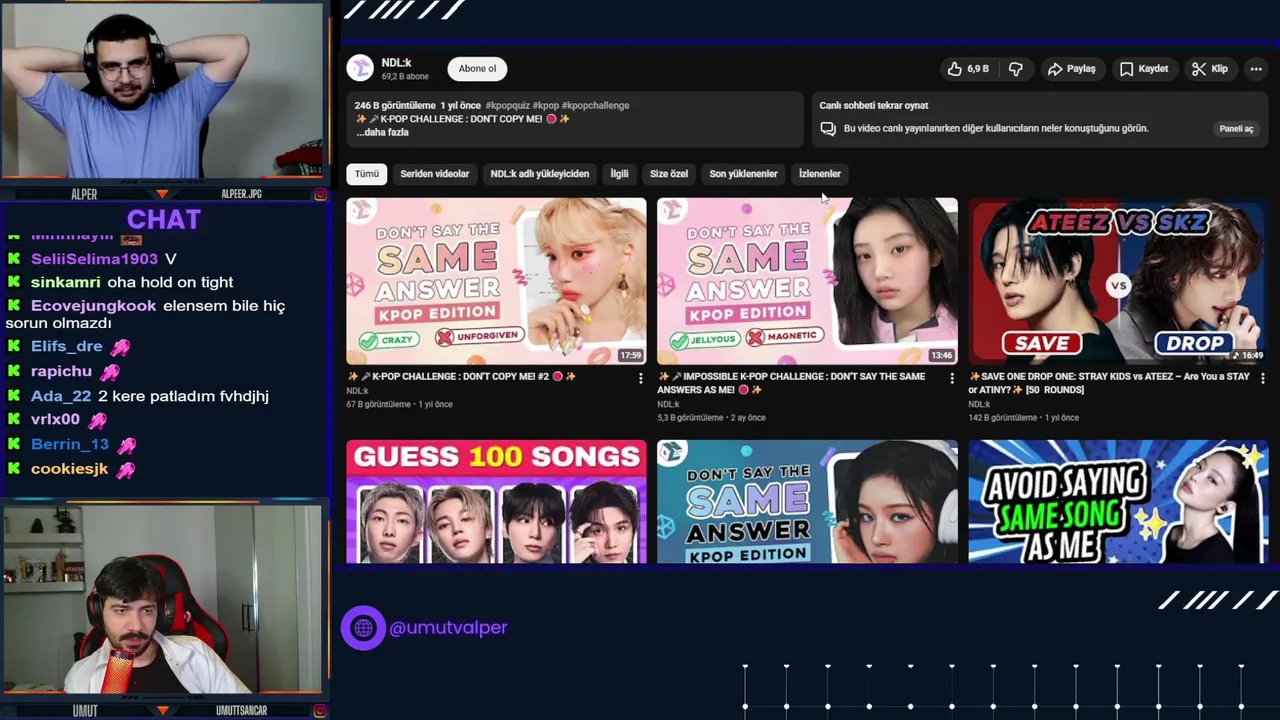The width and height of the screenshot is (1280, 720).
Task: Select the NDL:k adlı yükleyiciden chip
Action: [x=540, y=174]
